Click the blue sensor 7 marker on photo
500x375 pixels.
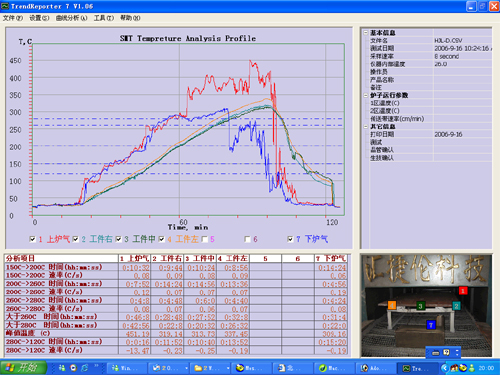(x=431, y=325)
